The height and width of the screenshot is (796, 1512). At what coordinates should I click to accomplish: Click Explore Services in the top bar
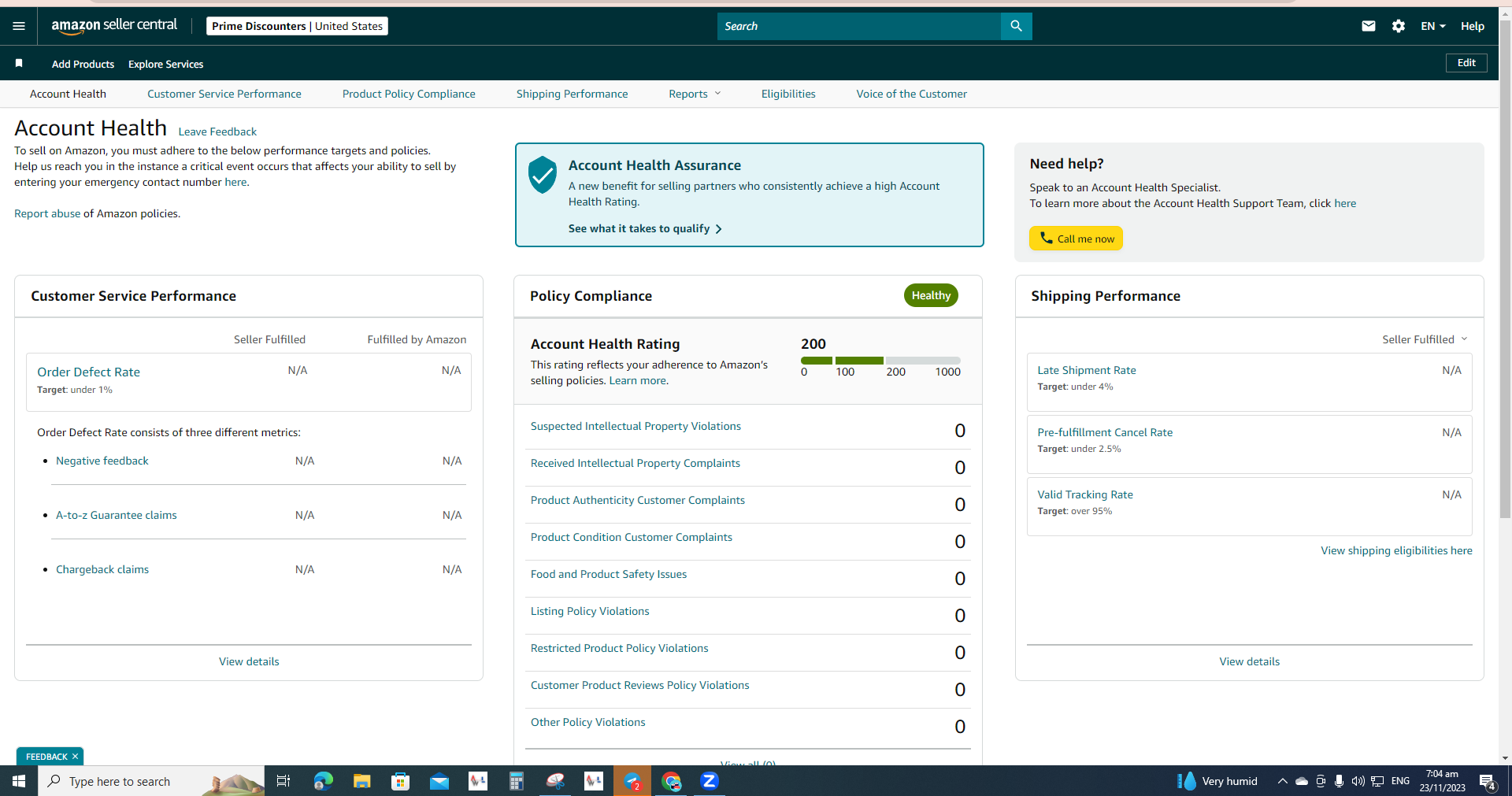(x=165, y=64)
